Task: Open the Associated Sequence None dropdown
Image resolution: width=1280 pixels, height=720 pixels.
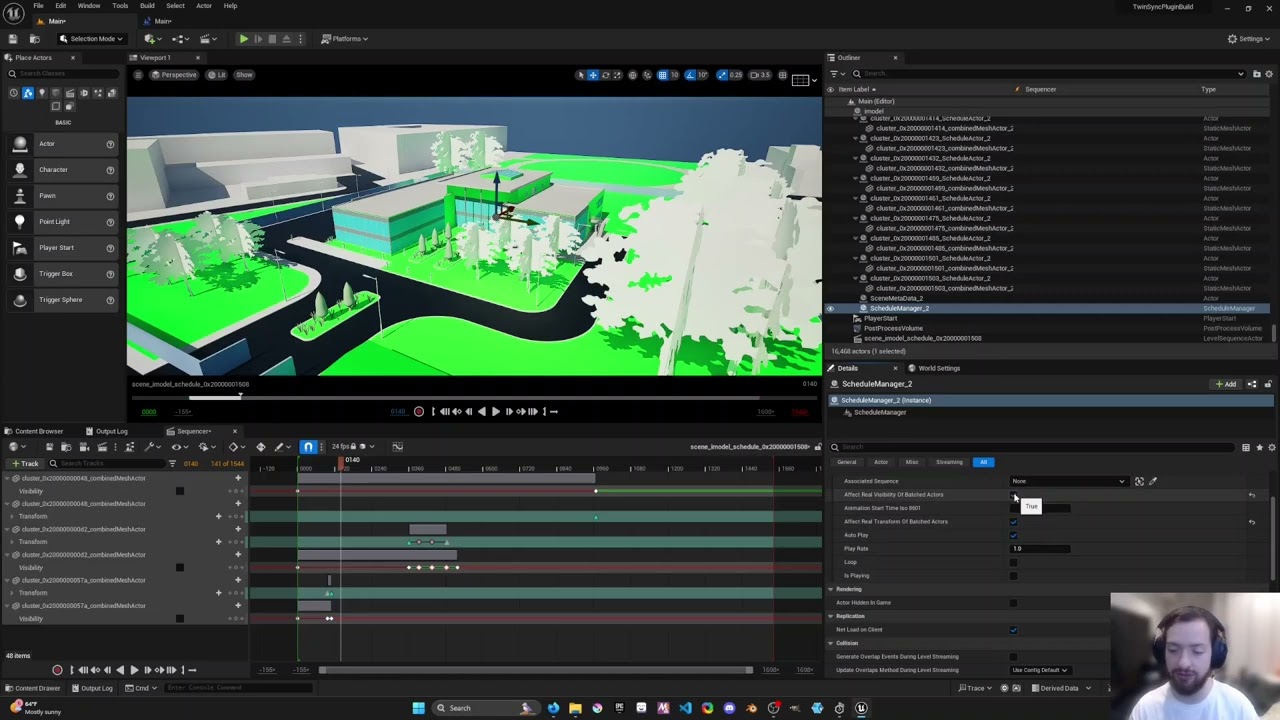Action: pyautogui.click(x=1068, y=482)
